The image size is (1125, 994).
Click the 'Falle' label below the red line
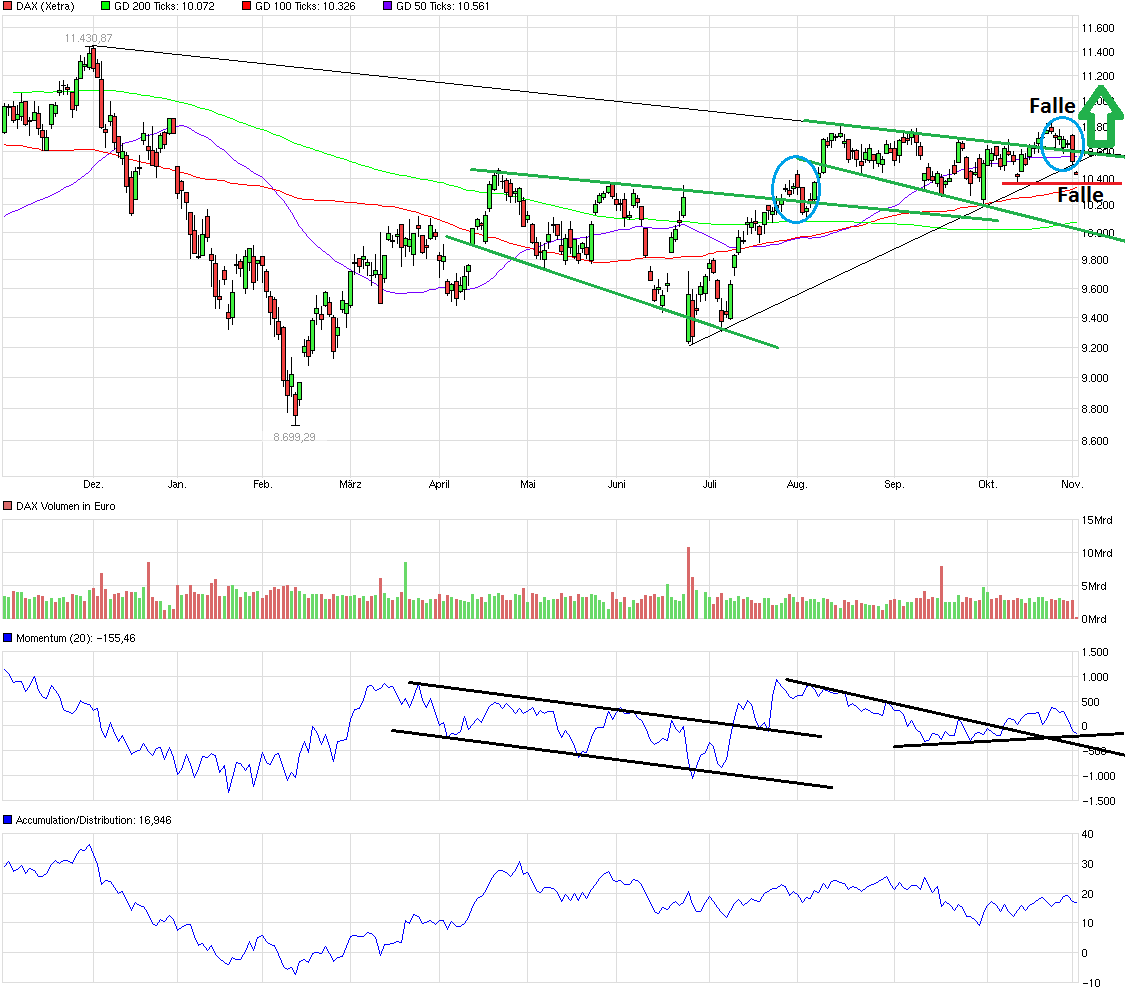1081,195
